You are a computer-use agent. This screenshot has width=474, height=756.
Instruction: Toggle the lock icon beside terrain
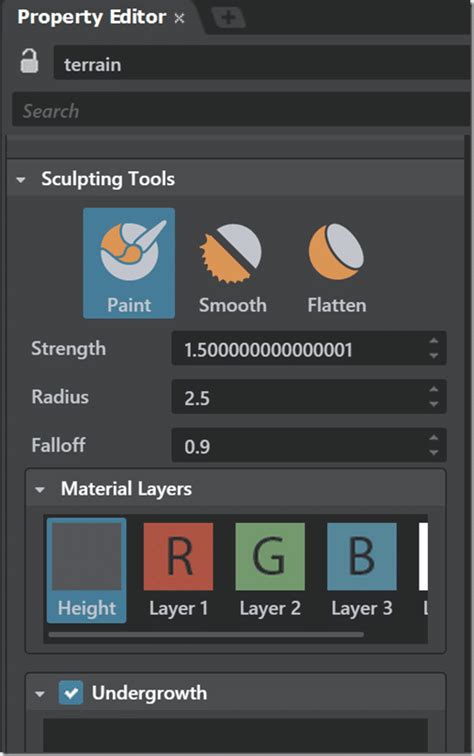[29, 62]
